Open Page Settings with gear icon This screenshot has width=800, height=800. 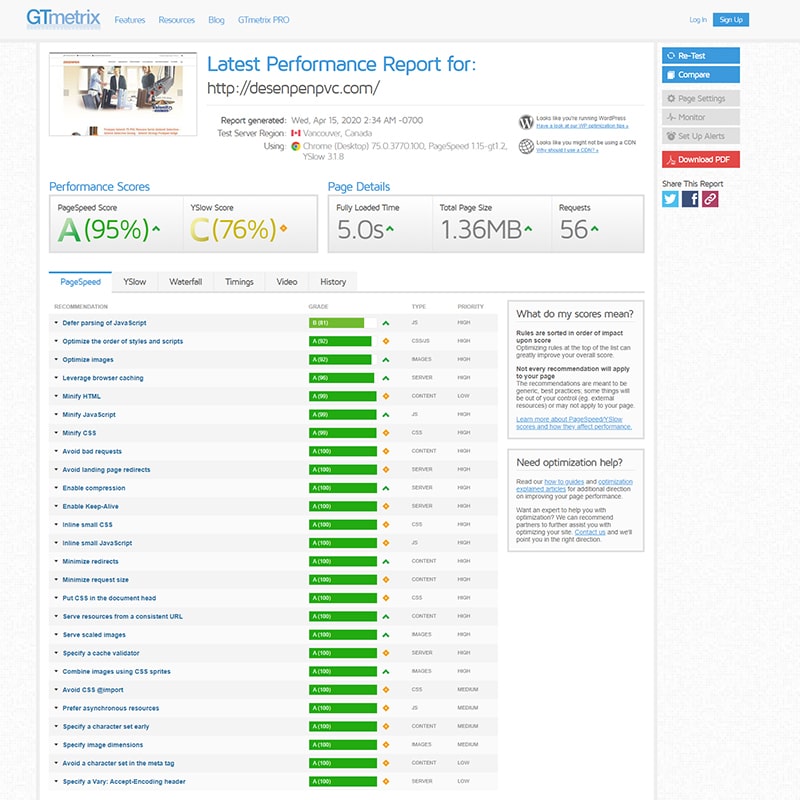click(x=700, y=99)
